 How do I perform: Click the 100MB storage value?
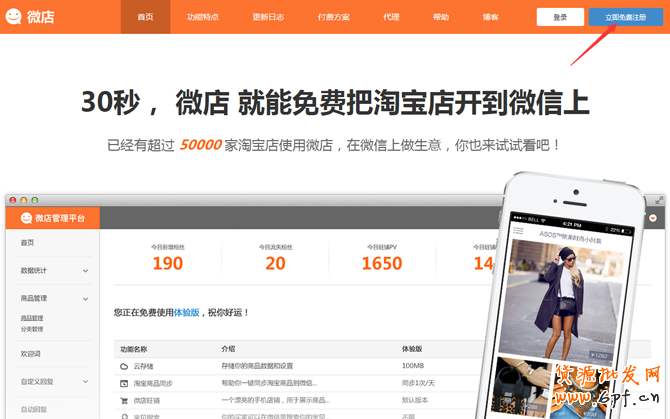click(413, 366)
